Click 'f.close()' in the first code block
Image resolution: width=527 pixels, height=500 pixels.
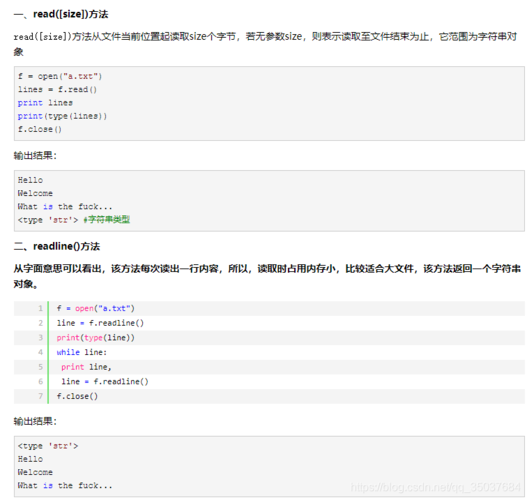(x=40, y=129)
